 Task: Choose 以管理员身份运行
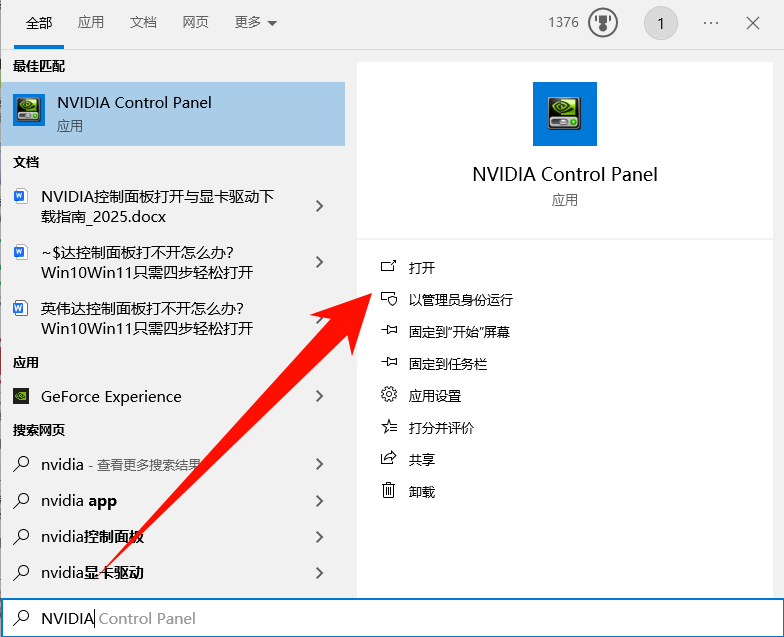tap(460, 300)
